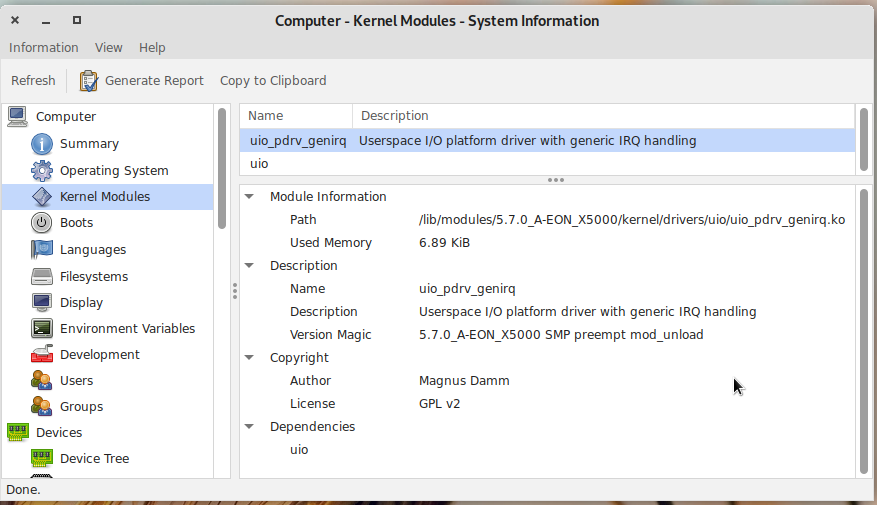Open the View menu
This screenshot has width=877, height=505.
(108, 48)
